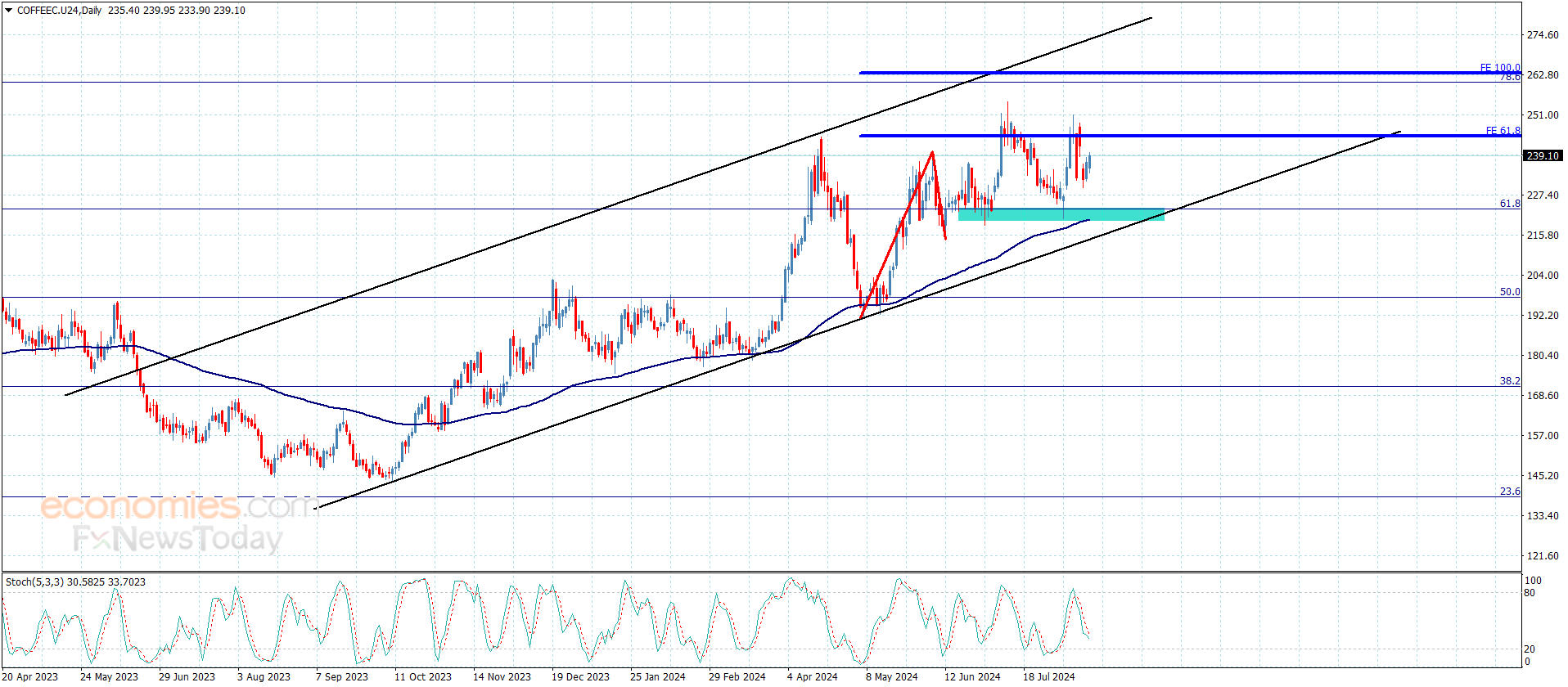Select the 38.2 Fibonacci level label

(x=1510, y=381)
